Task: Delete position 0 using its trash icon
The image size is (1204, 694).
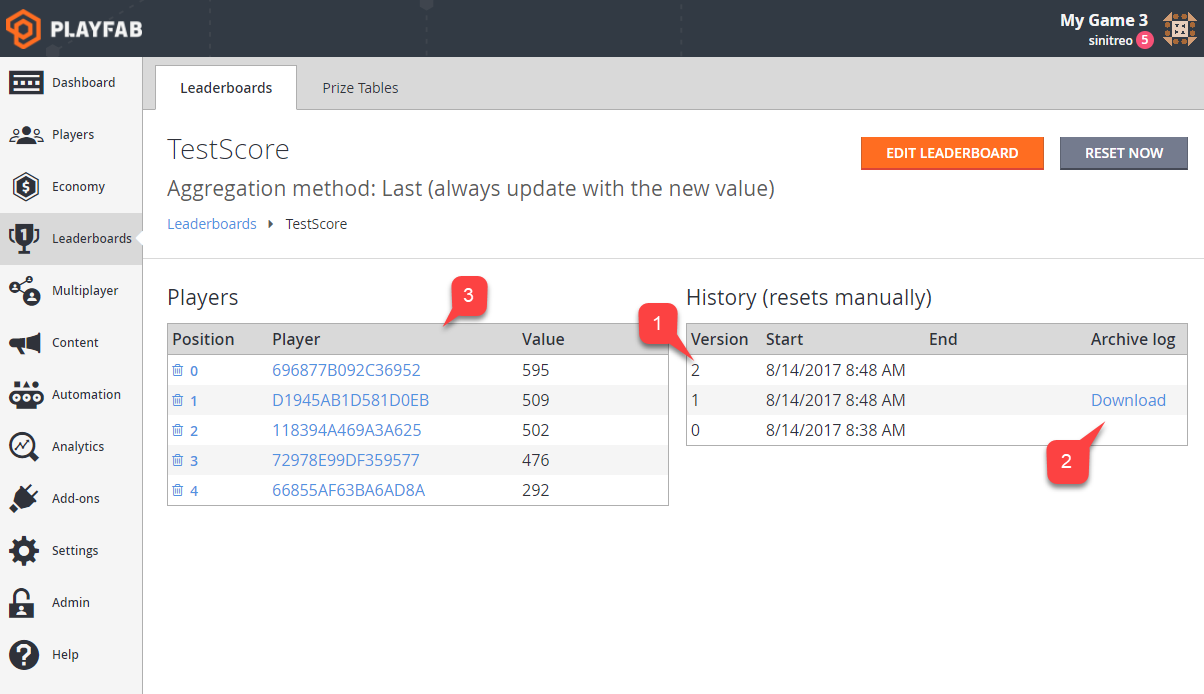Action: tap(180, 370)
